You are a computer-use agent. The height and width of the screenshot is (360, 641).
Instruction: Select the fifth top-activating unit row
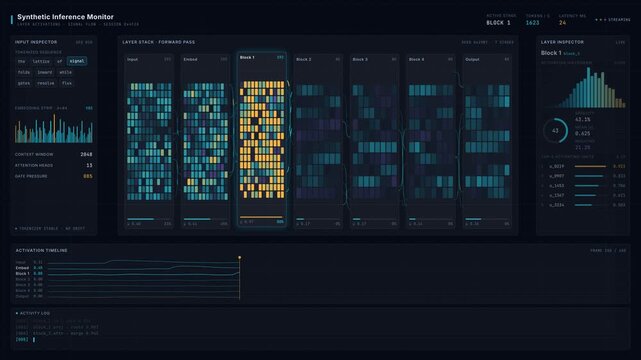pos(583,205)
